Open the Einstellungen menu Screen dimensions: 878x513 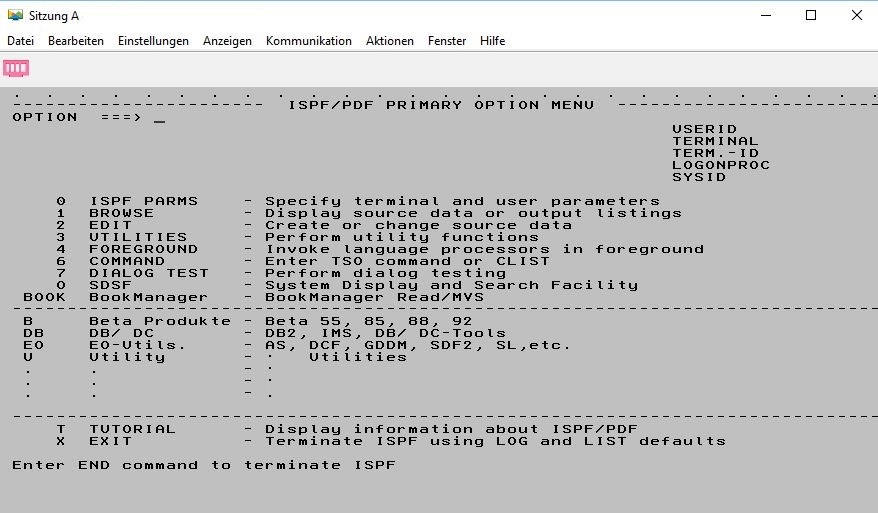[153, 41]
